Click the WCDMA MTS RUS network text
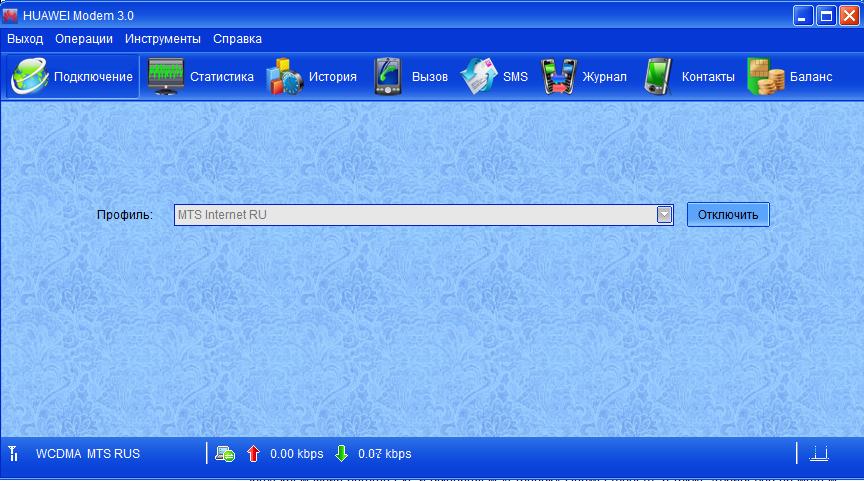The image size is (864, 481). tap(88, 454)
